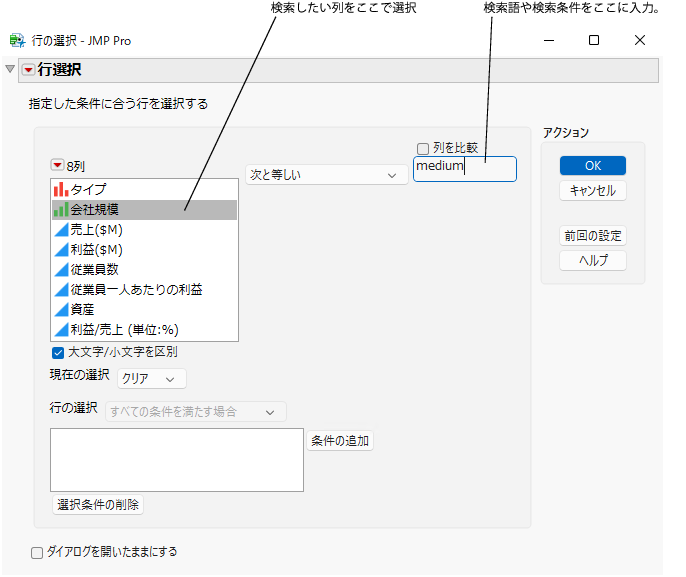Click the search value field containing medium
This screenshot has width=686, height=577.
(x=465, y=169)
